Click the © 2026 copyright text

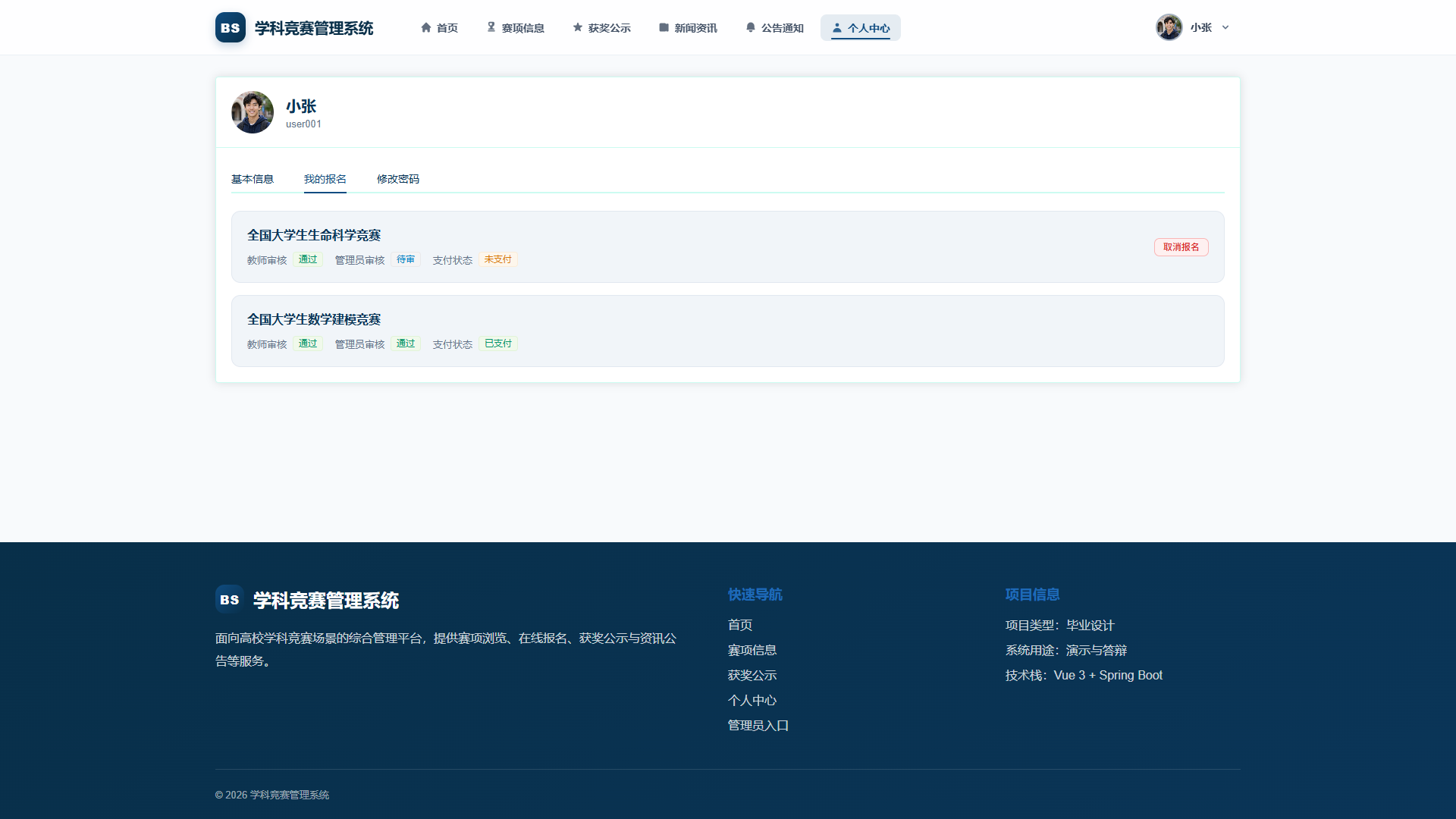coord(272,795)
